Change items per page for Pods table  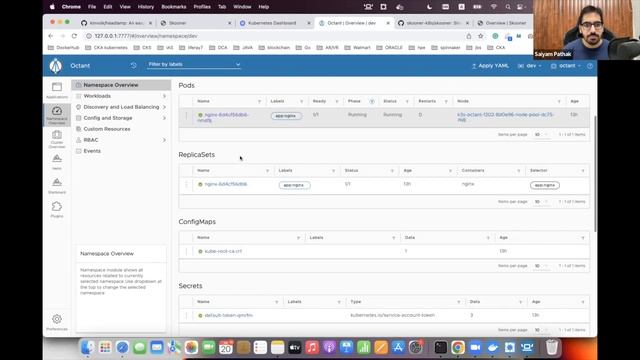pyautogui.click(x=542, y=135)
